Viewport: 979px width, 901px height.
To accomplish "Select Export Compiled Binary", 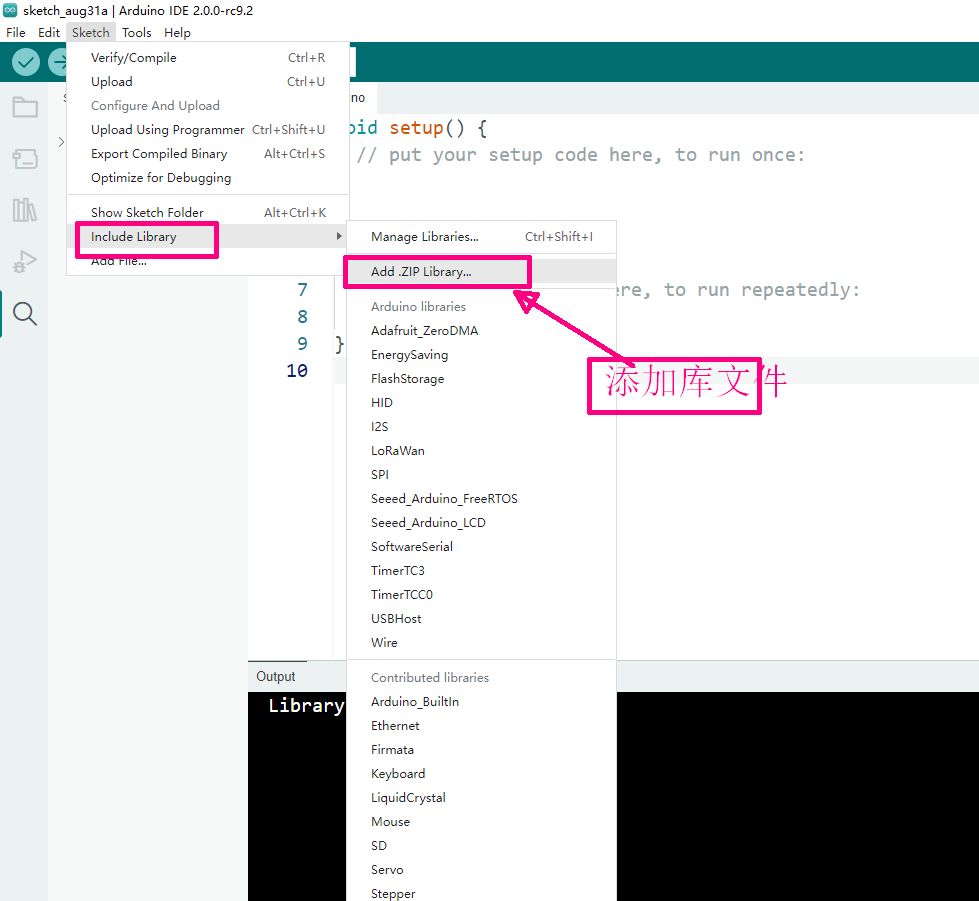I will [208, 154].
